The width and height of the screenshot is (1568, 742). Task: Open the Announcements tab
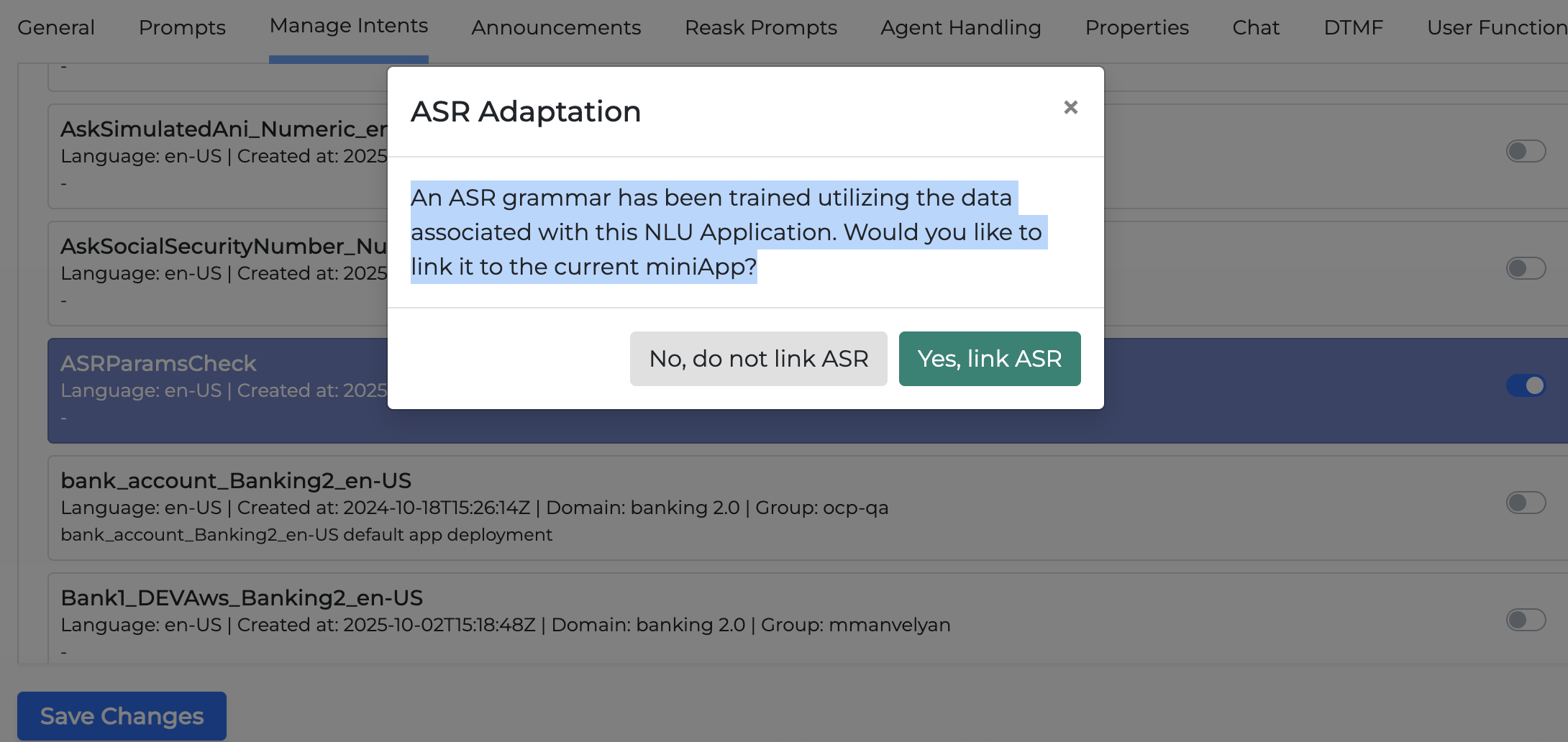(x=555, y=28)
